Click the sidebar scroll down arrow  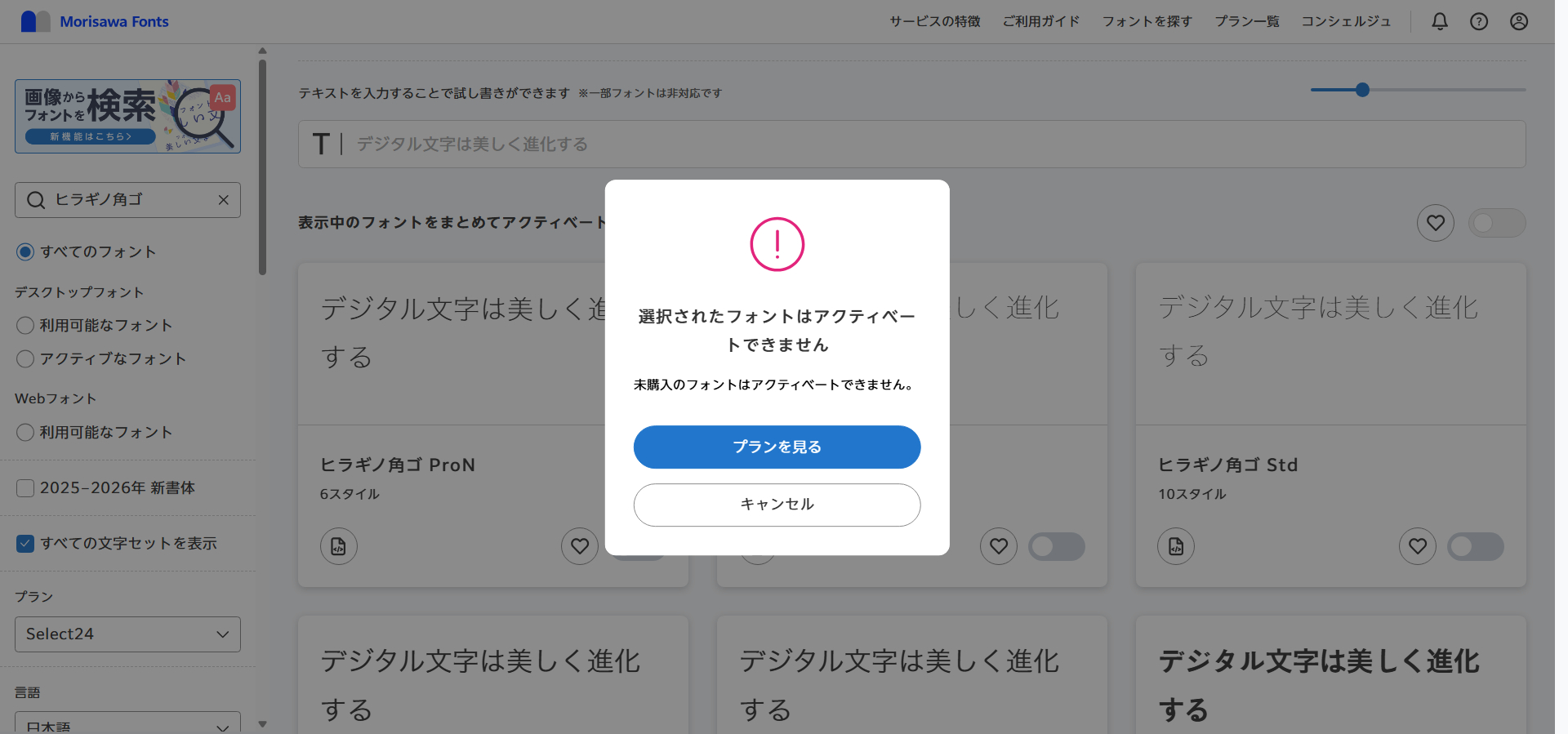[x=262, y=723]
